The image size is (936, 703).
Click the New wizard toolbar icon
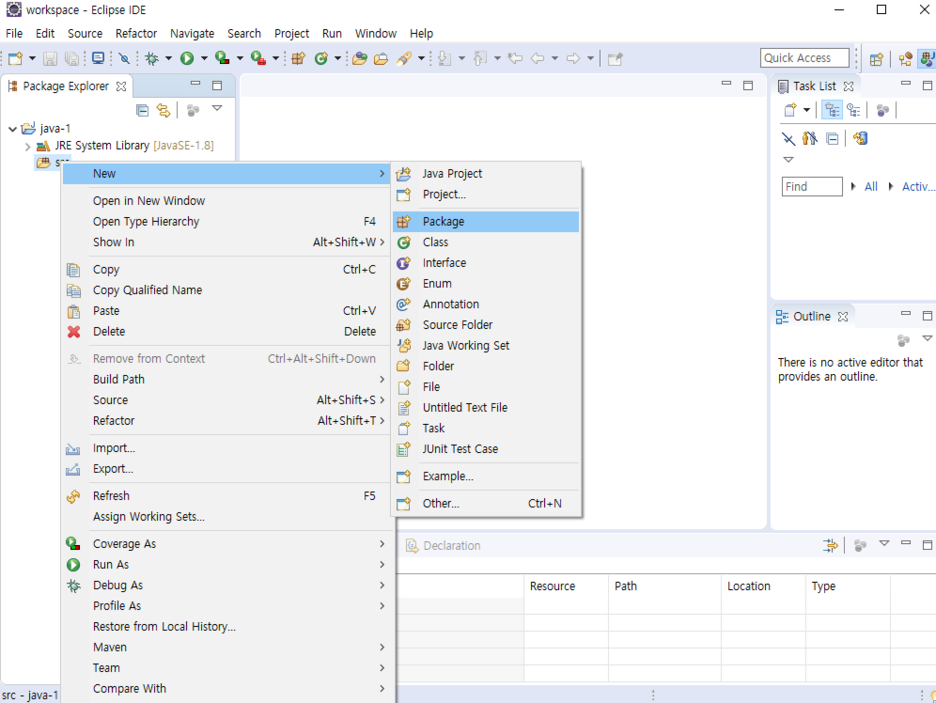coord(16,58)
